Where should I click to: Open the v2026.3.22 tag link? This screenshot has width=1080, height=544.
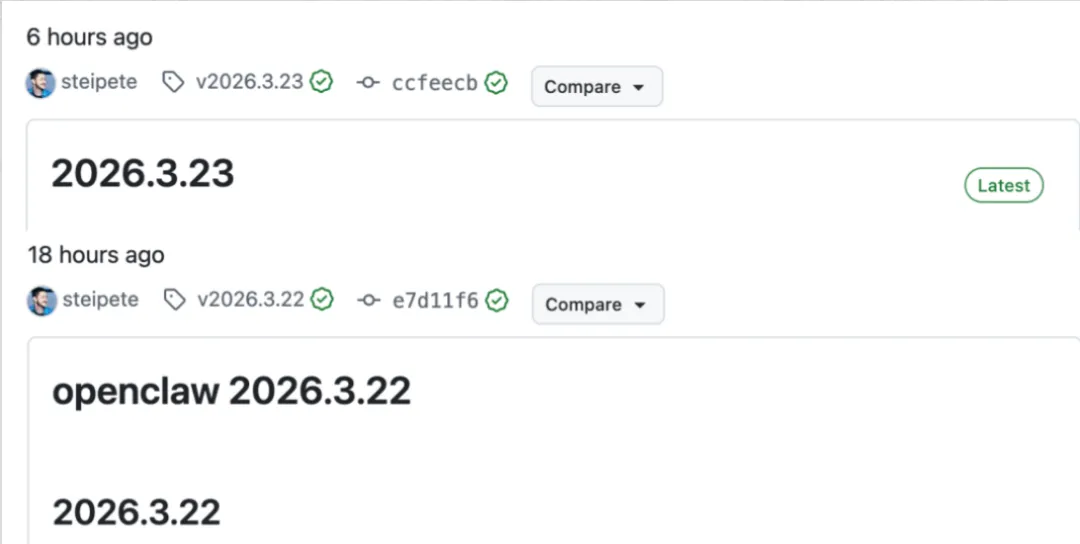click(x=251, y=300)
